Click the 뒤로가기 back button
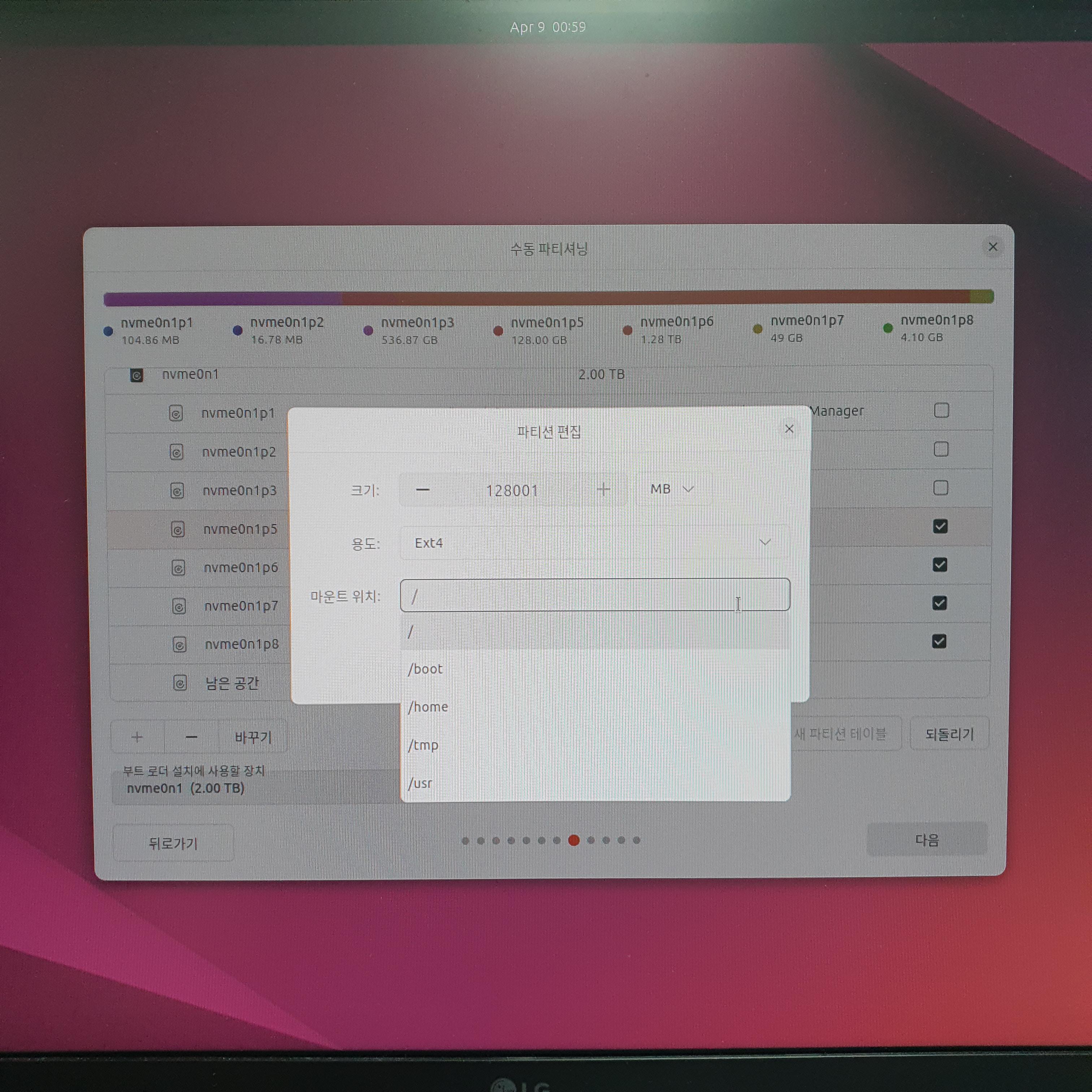Viewport: 1092px width, 1092px height. (173, 843)
